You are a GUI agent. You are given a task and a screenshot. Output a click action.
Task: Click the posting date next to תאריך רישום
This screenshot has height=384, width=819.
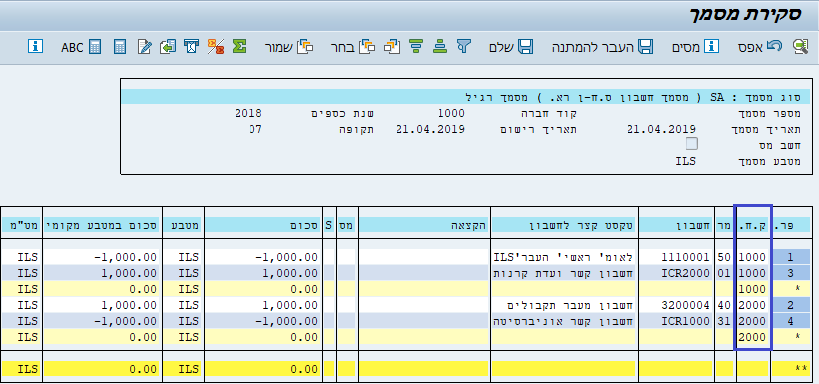click(x=430, y=129)
